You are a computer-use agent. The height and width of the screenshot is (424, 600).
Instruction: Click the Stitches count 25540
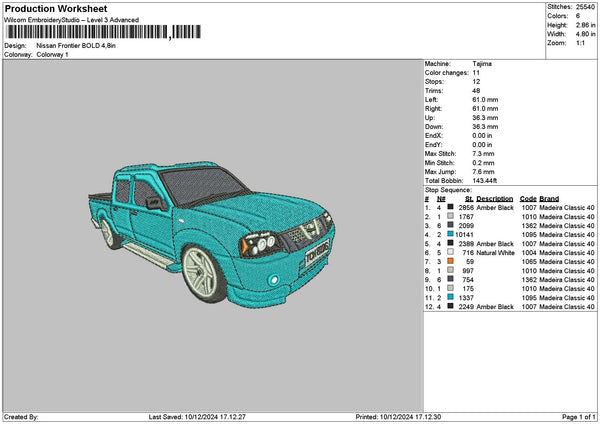(x=586, y=7)
